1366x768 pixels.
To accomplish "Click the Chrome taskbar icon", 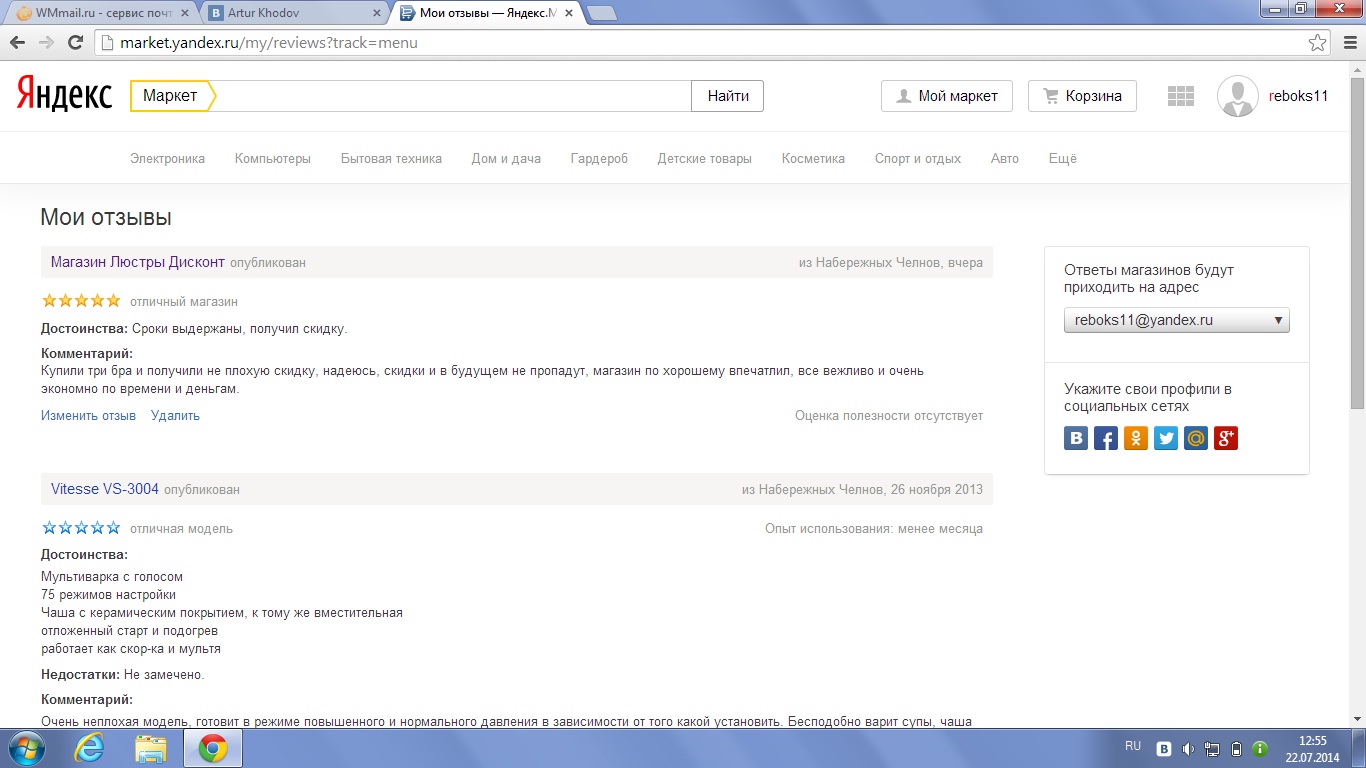I will (211, 748).
